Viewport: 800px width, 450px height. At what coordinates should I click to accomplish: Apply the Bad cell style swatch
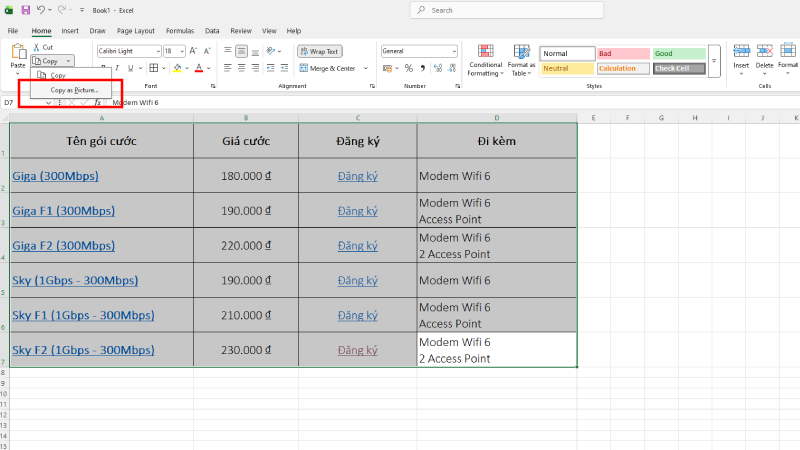click(x=622, y=53)
